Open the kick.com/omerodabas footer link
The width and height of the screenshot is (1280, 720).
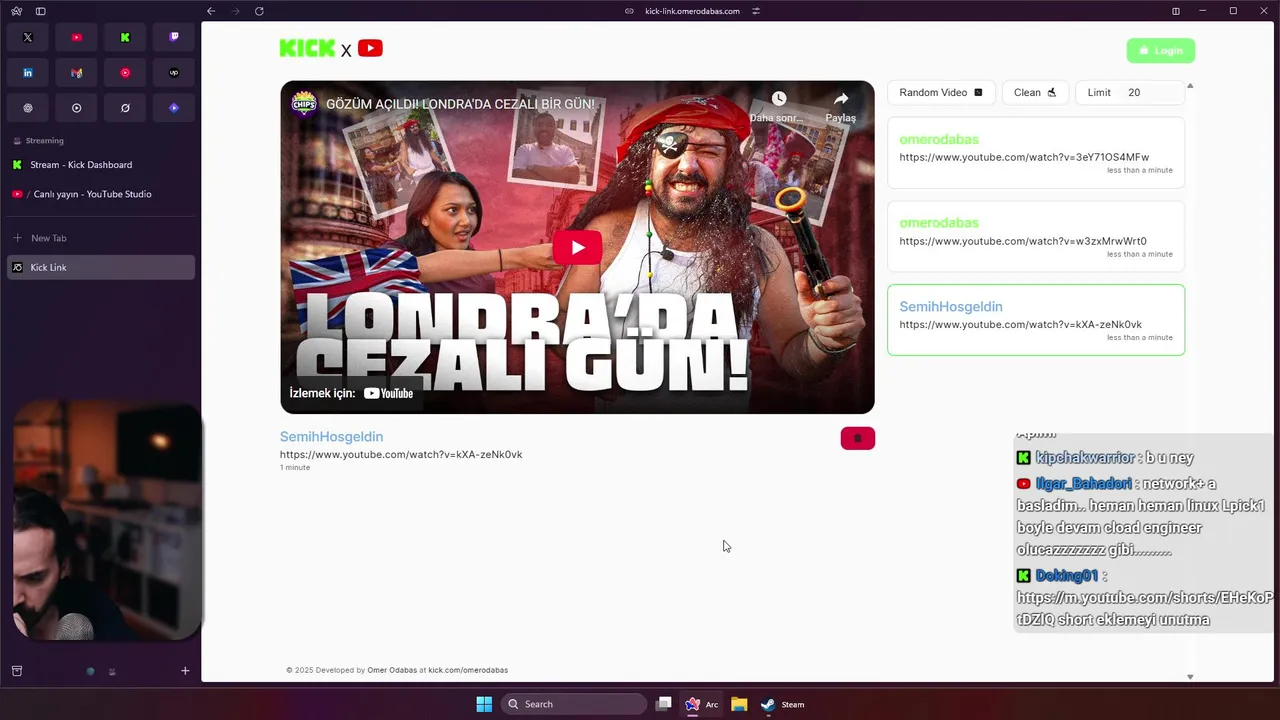pos(468,670)
